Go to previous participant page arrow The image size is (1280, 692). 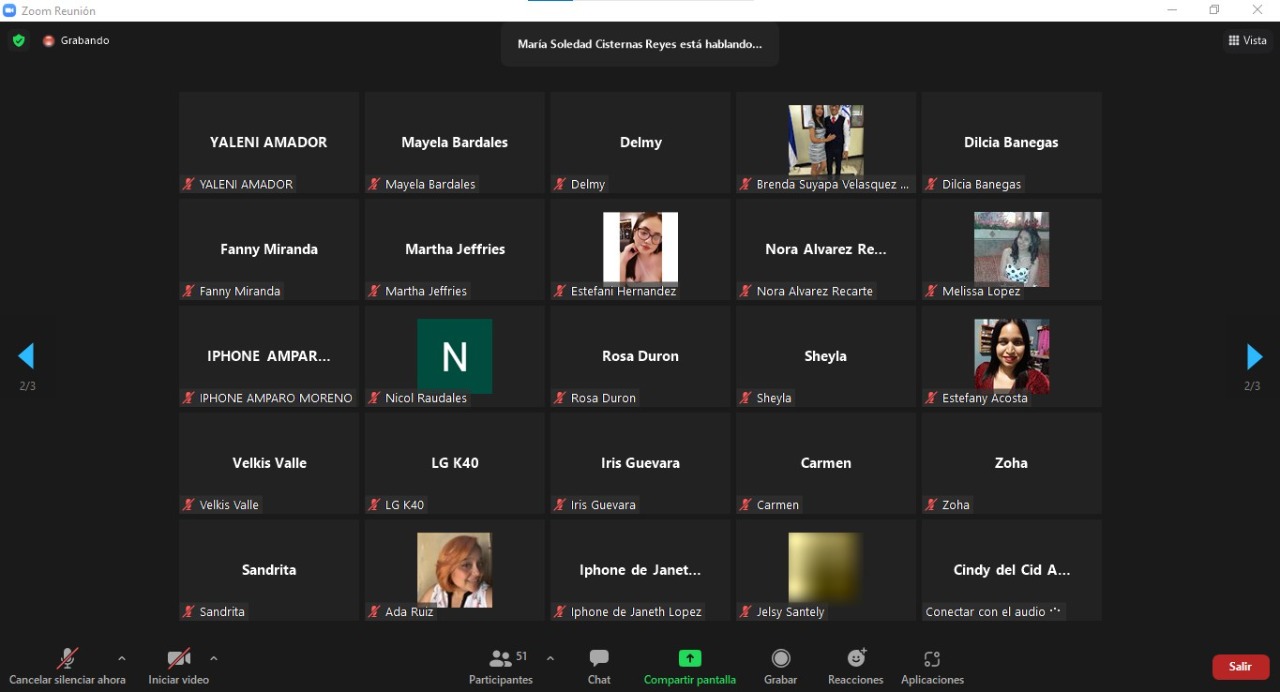(27, 357)
